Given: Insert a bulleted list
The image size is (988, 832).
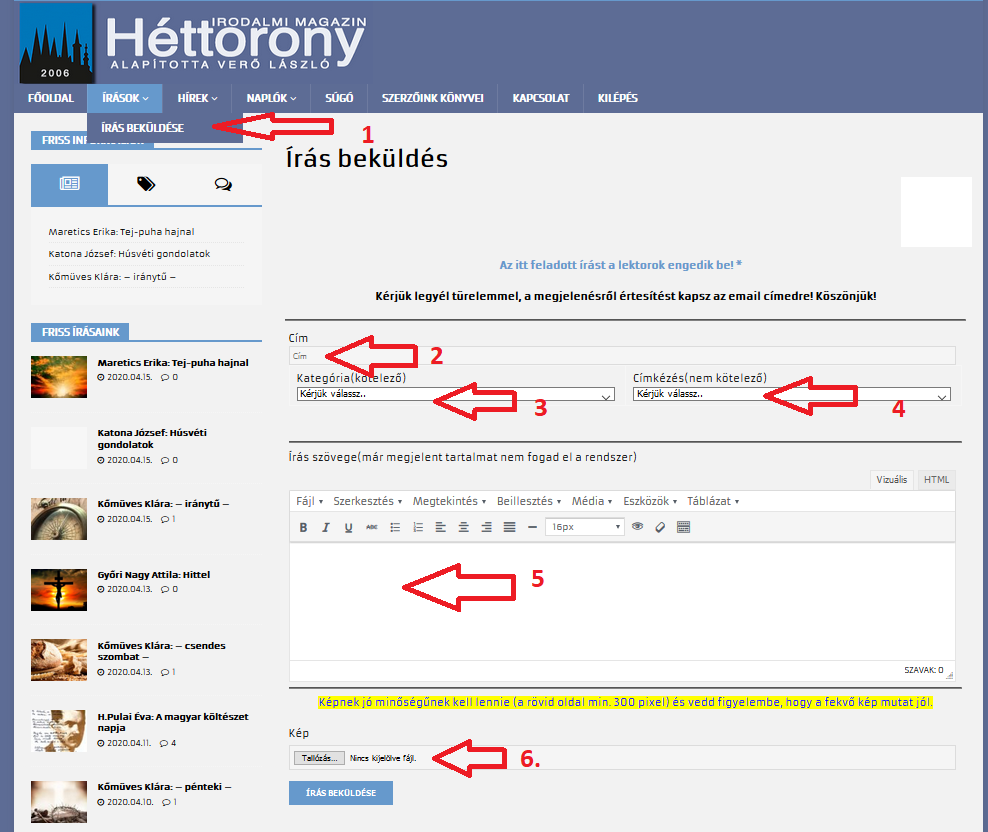Looking at the screenshot, I should tap(395, 527).
